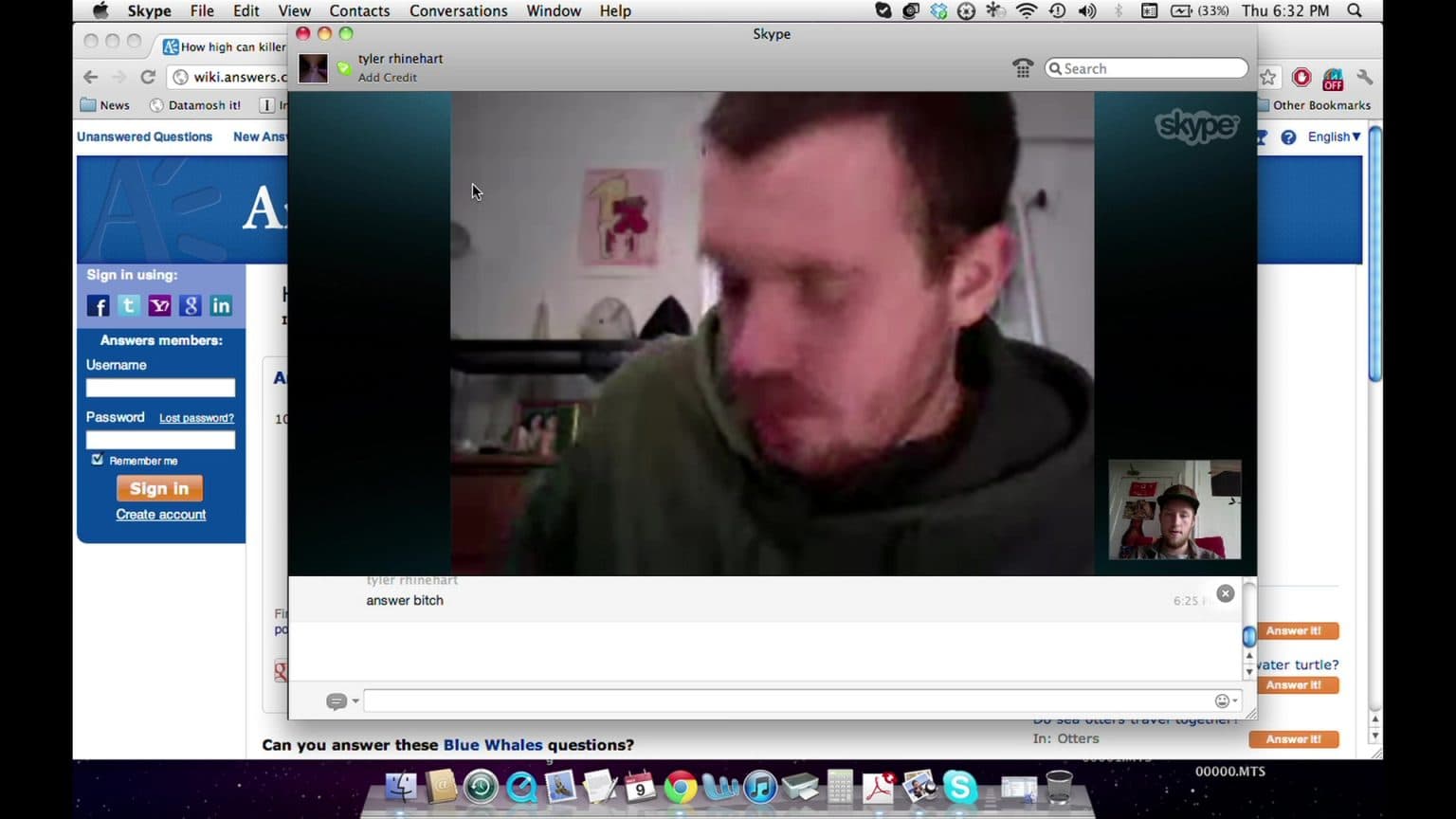Click the Yahoo sign-in icon

click(x=159, y=305)
